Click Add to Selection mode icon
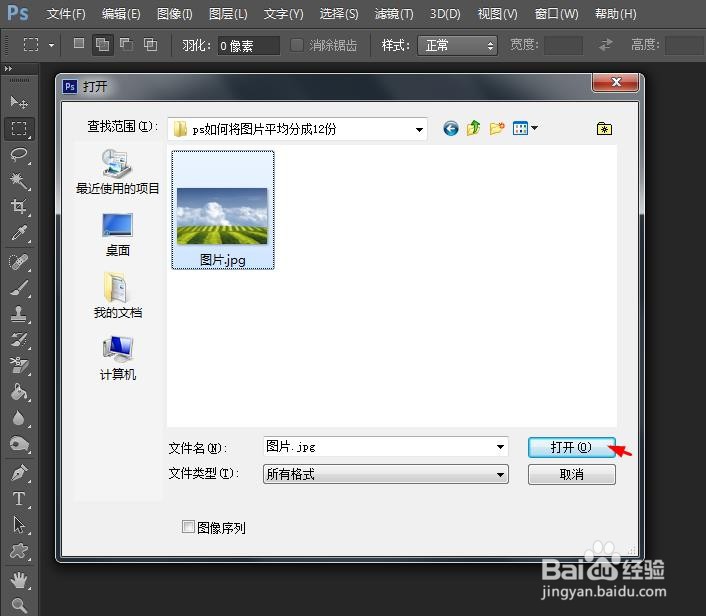The height and width of the screenshot is (616, 706). point(103,45)
